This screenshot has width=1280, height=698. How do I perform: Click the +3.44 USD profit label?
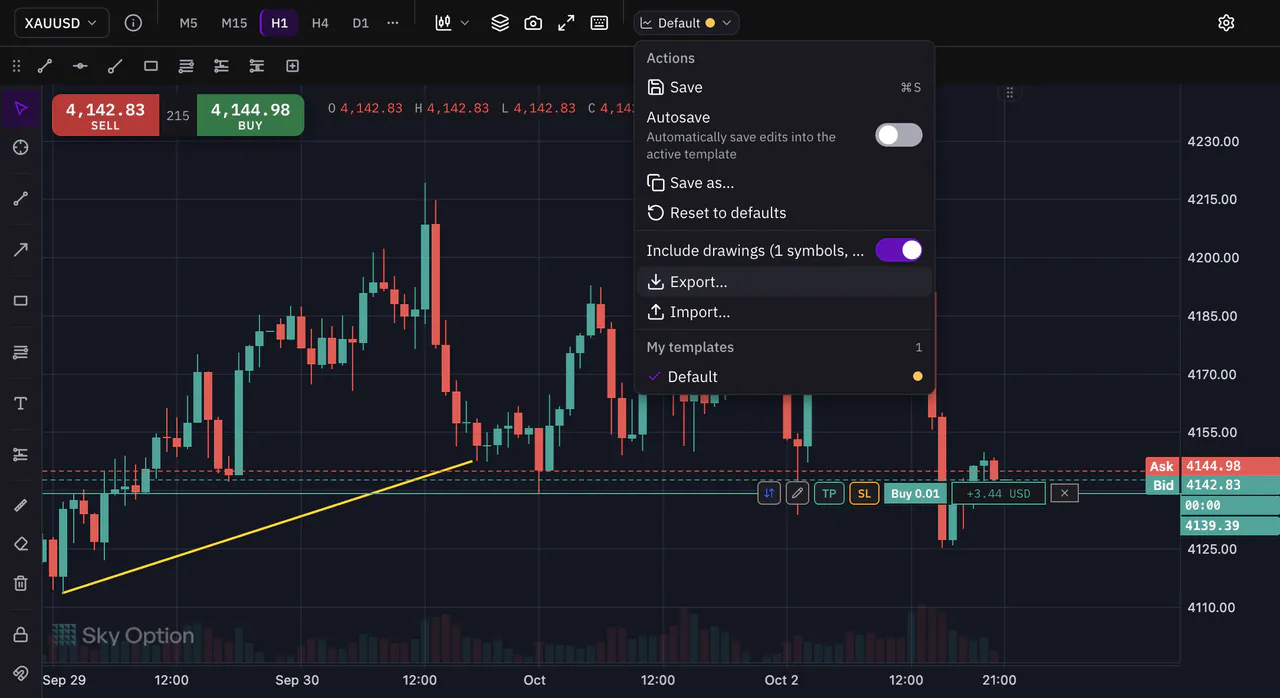(x=998, y=493)
